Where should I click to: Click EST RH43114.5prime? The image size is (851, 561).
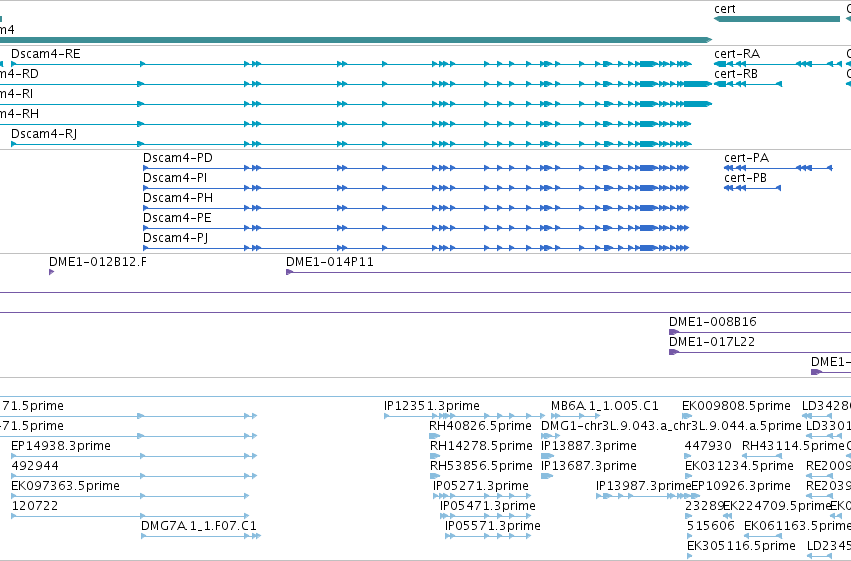(793, 446)
